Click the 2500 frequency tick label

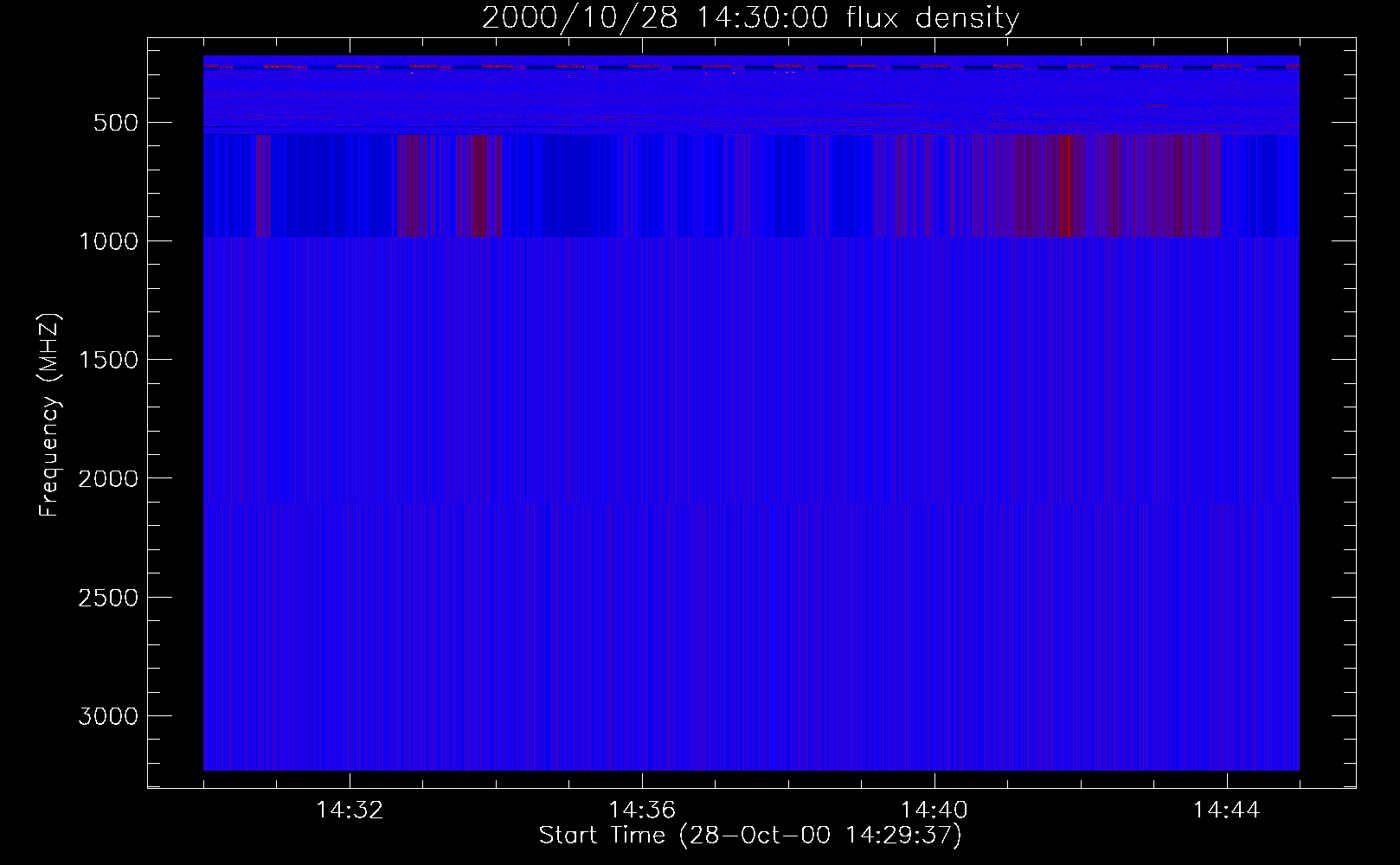pyautogui.click(x=108, y=598)
